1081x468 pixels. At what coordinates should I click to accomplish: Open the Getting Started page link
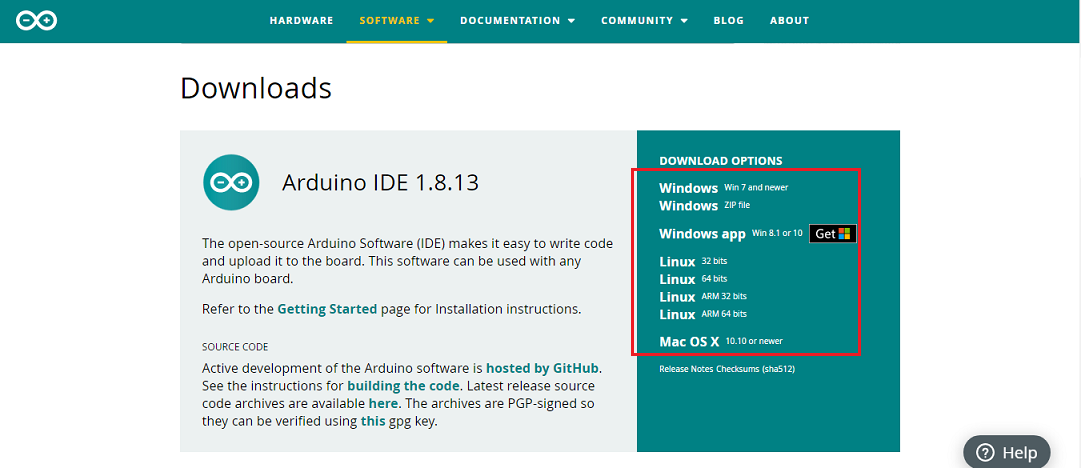327,309
